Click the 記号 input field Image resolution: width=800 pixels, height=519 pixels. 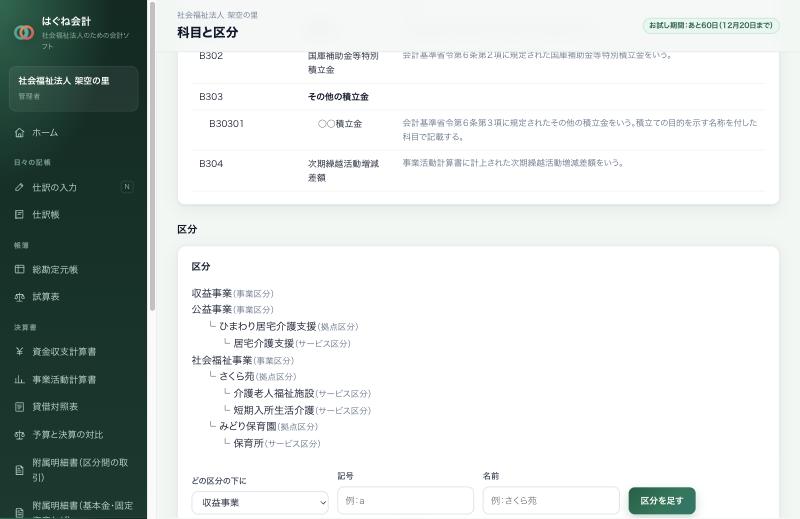tap(406, 501)
